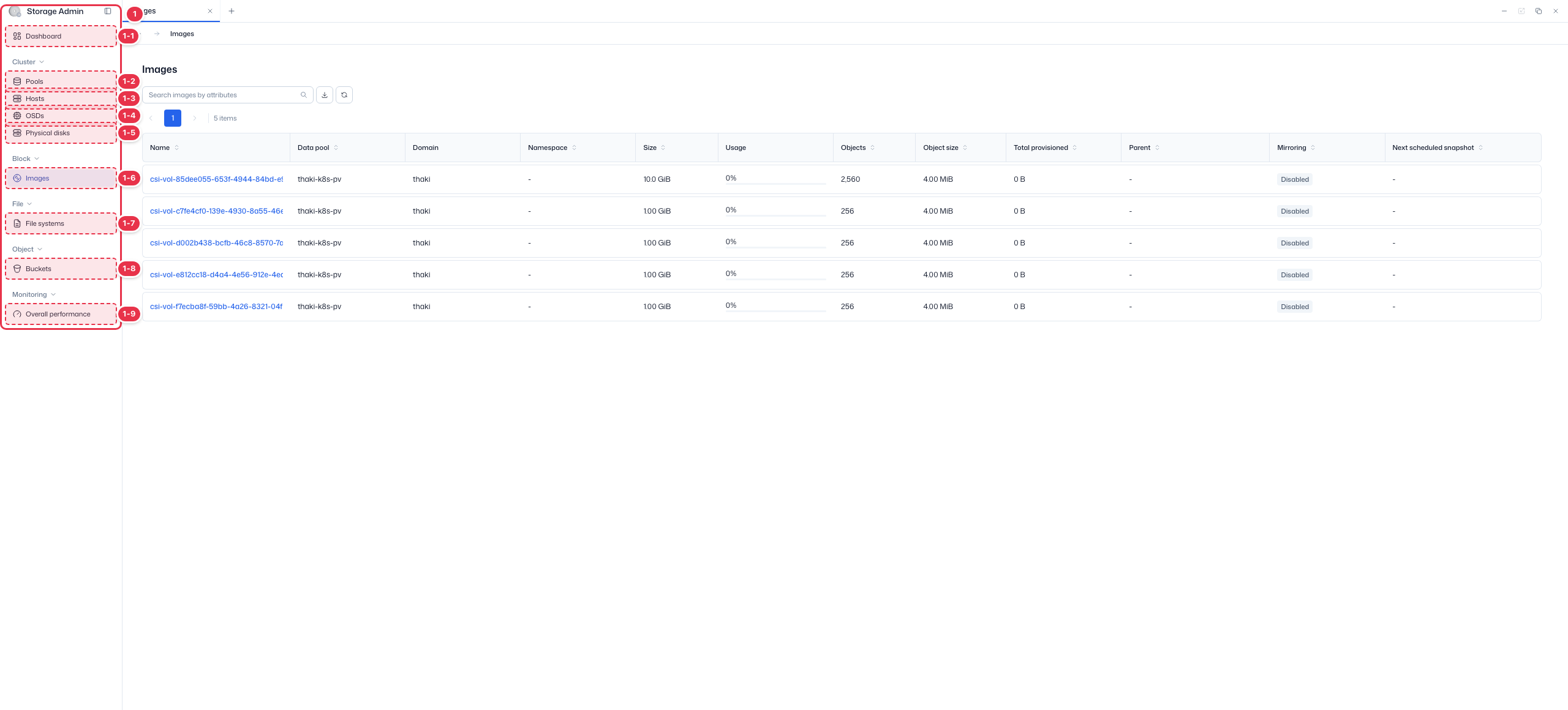
Task: Collapse the Block section
Action: click(x=26, y=159)
